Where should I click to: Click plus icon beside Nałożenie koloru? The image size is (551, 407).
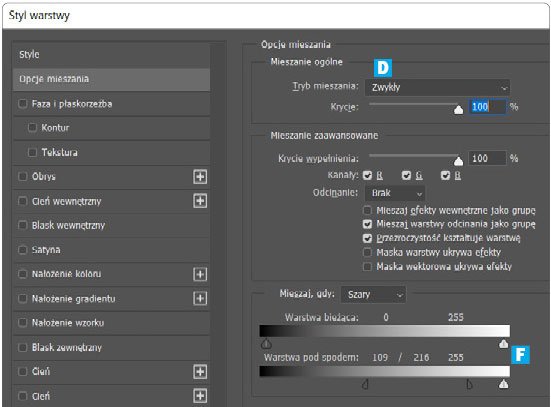[200, 274]
